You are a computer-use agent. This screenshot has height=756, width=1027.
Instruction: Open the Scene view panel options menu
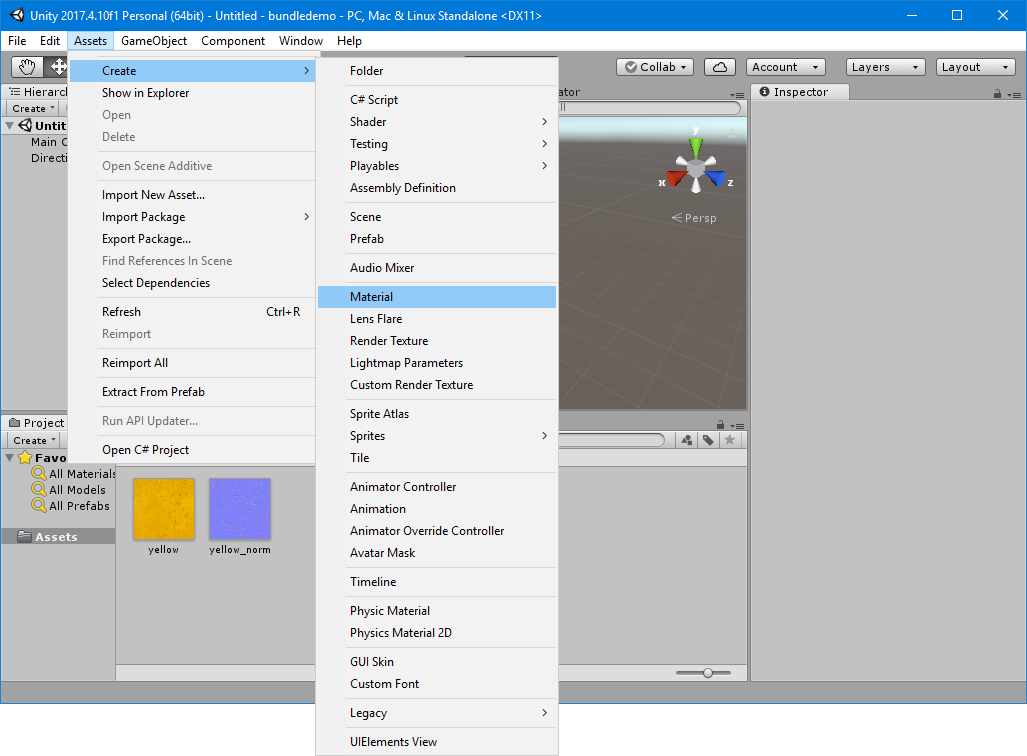tap(737, 95)
